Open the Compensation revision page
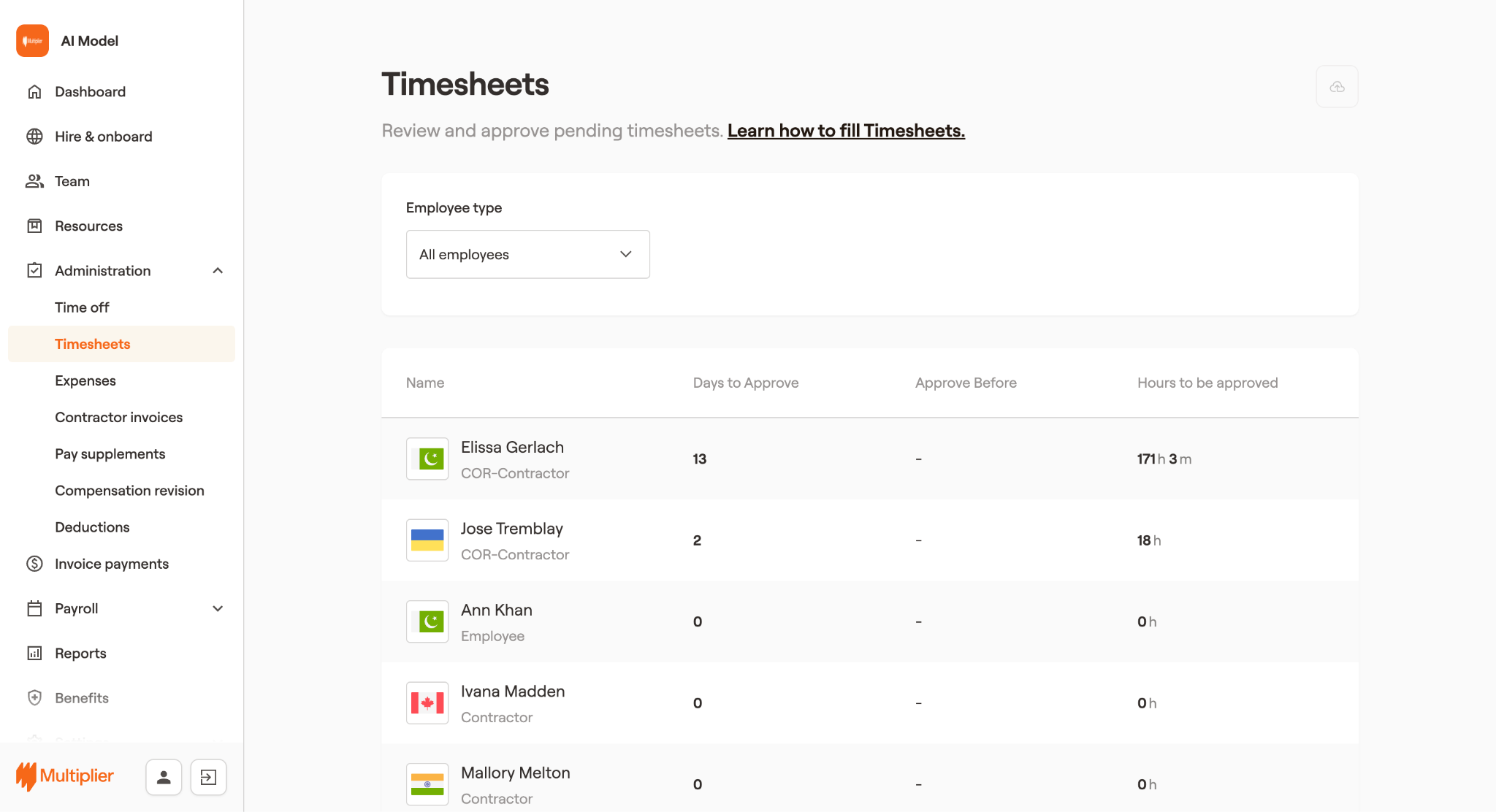The height and width of the screenshot is (812, 1496). pos(129,491)
